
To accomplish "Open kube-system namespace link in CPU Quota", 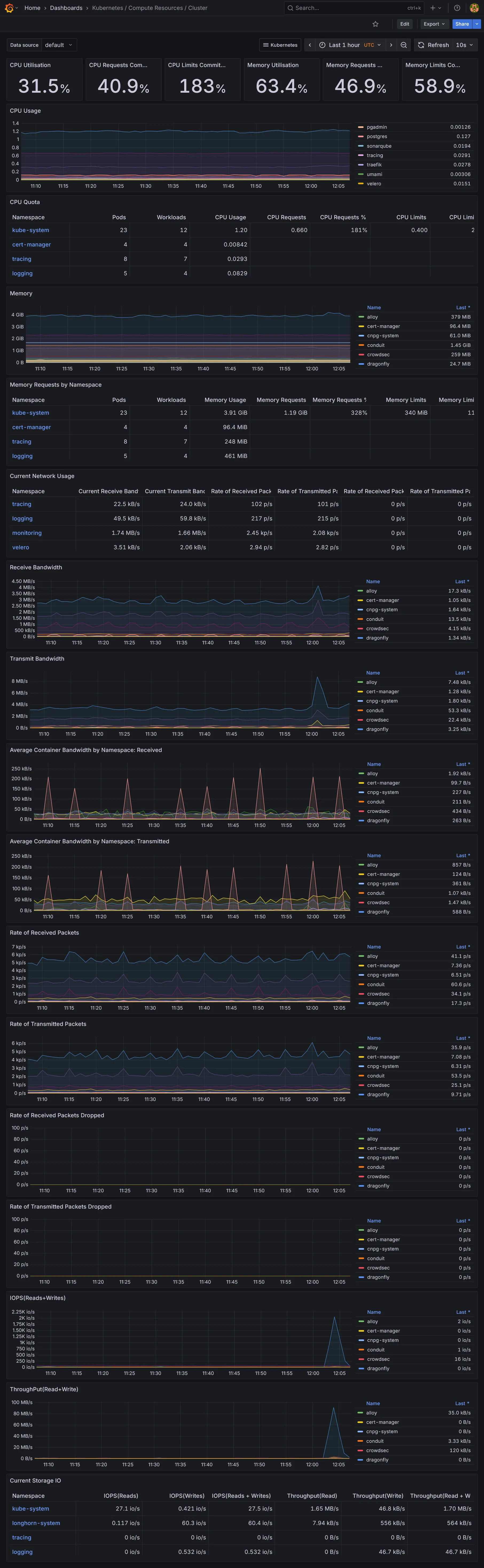I will [x=30, y=230].
